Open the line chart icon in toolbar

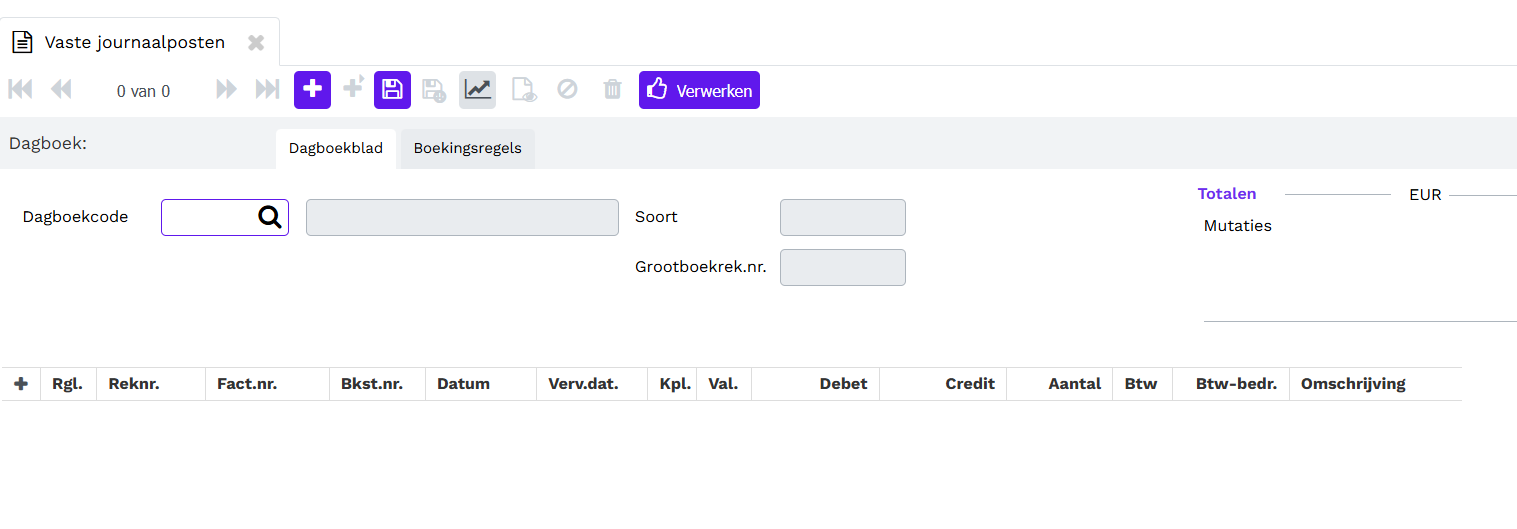click(x=477, y=90)
